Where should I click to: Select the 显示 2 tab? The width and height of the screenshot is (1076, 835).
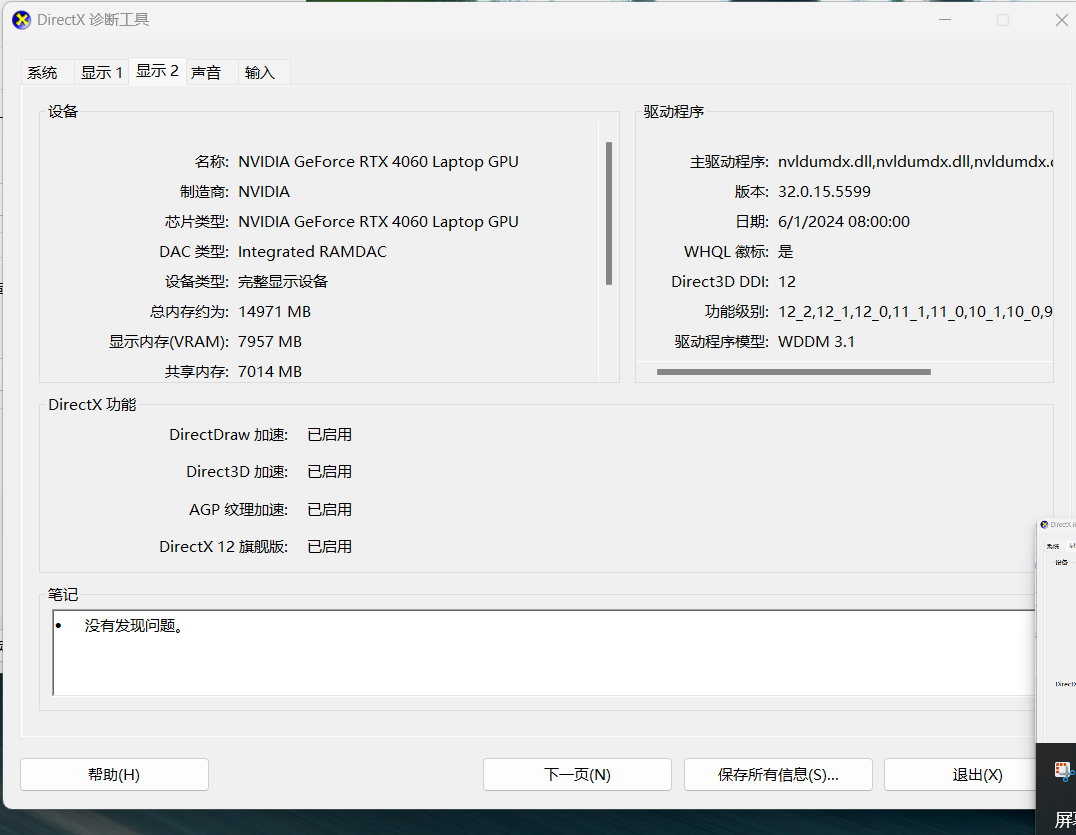click(157, 71)
